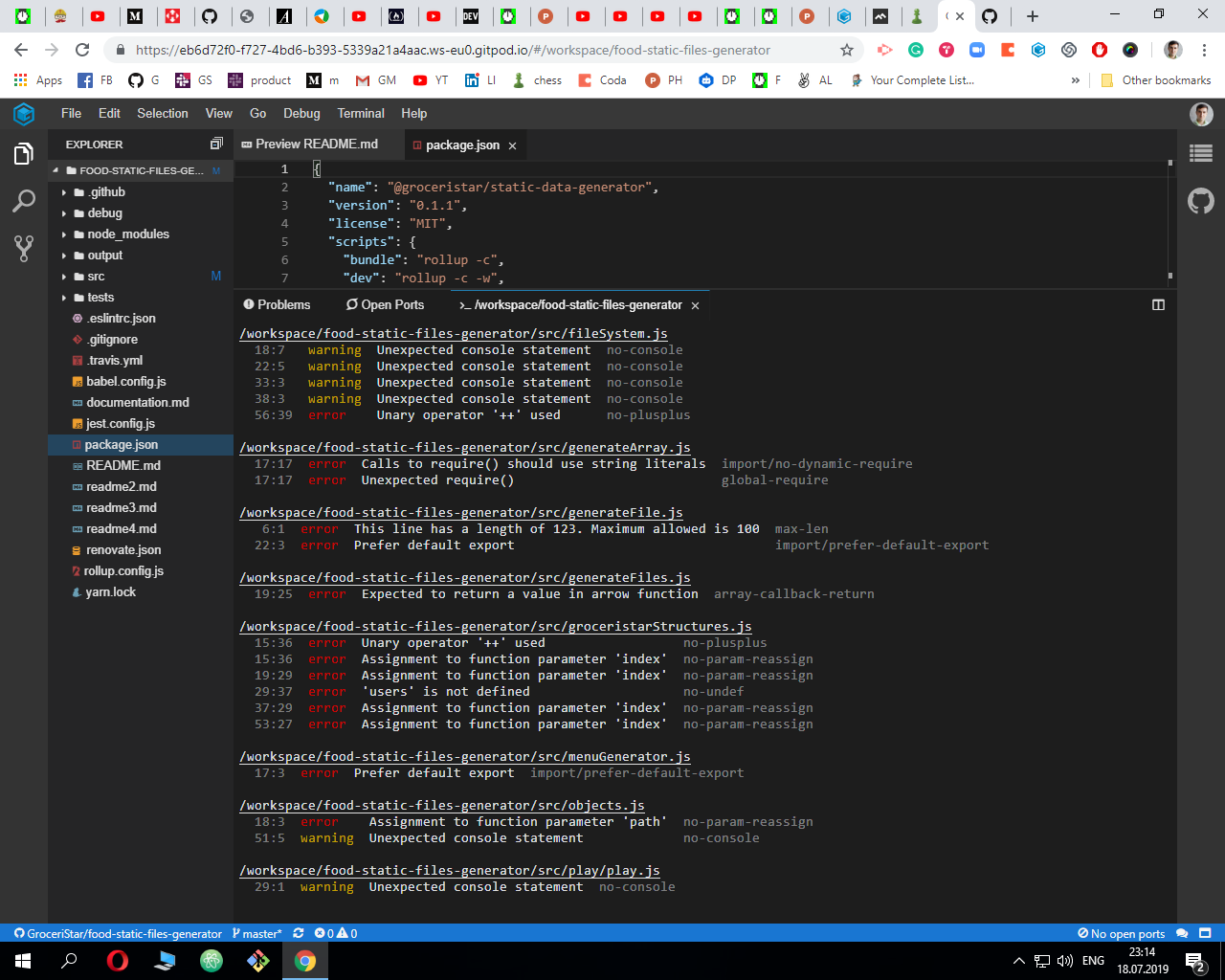
Task: Open Windows Start menu
Action: coord(22,961)
